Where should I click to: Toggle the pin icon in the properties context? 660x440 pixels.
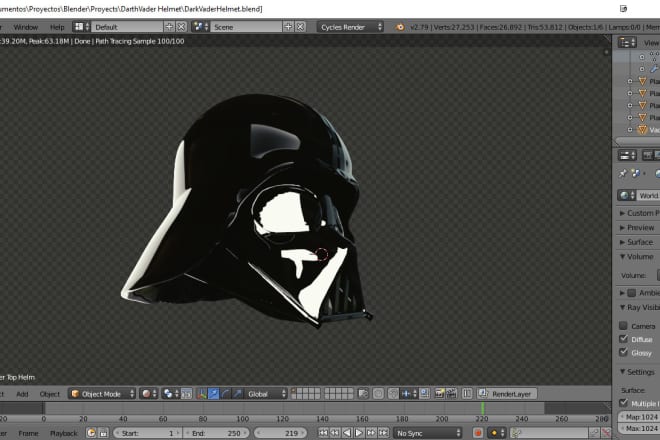click(x=622, y=173)
